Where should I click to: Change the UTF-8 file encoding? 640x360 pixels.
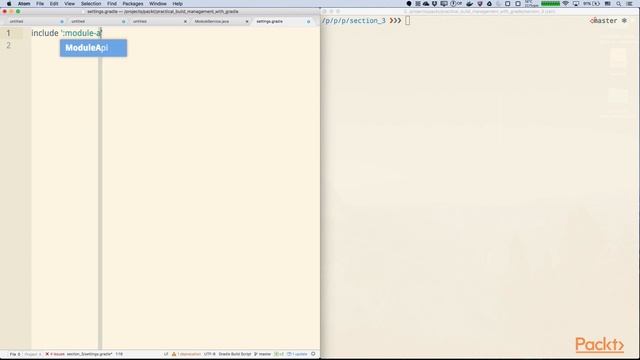pos(209,354)
